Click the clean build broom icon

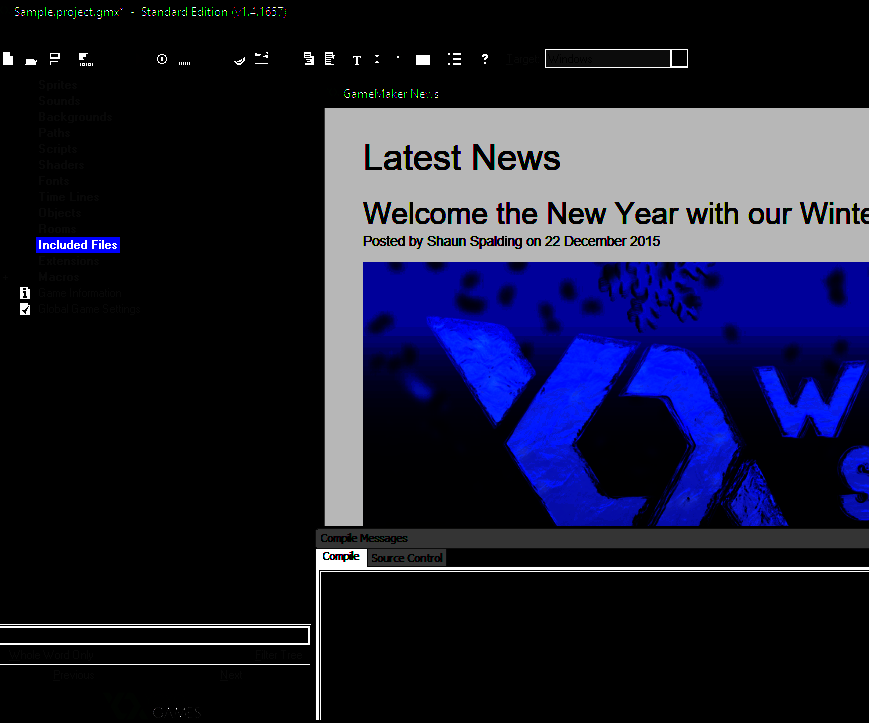click(239, 60)
